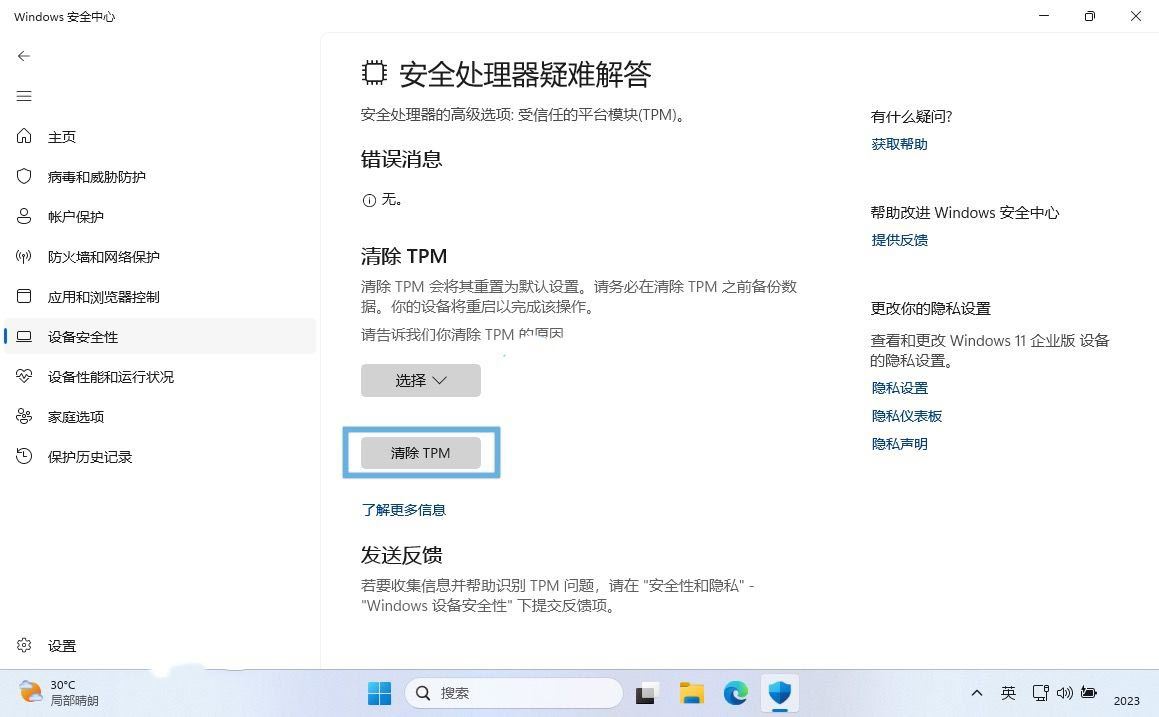The image size is (1159, 717).
Task: Expand the 选择 reason dropdown
Action: point(420,380)
